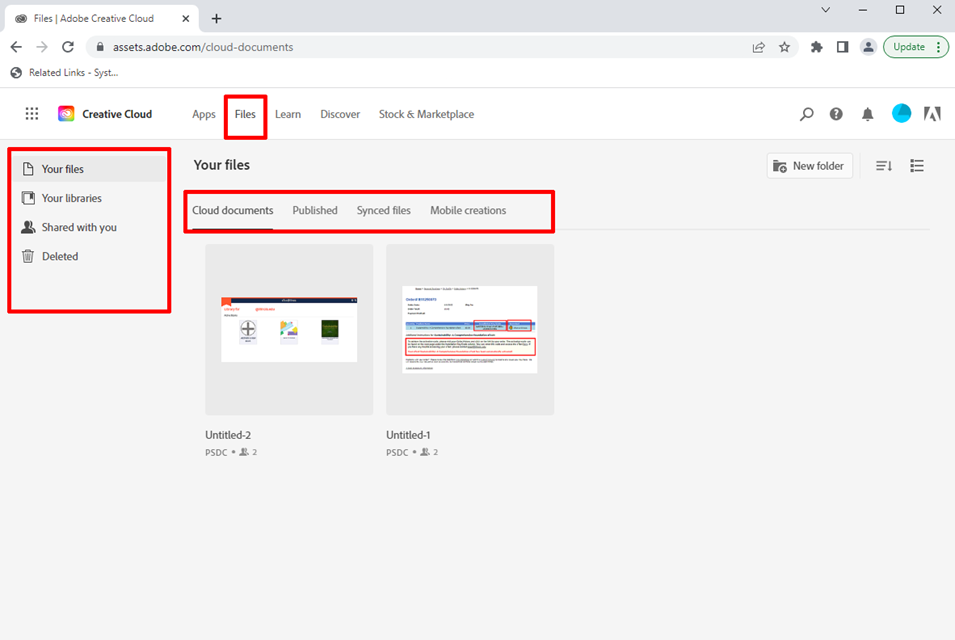Switch to Synced files tab
This screenshot has height=640, width=955.
click(384, 210)
